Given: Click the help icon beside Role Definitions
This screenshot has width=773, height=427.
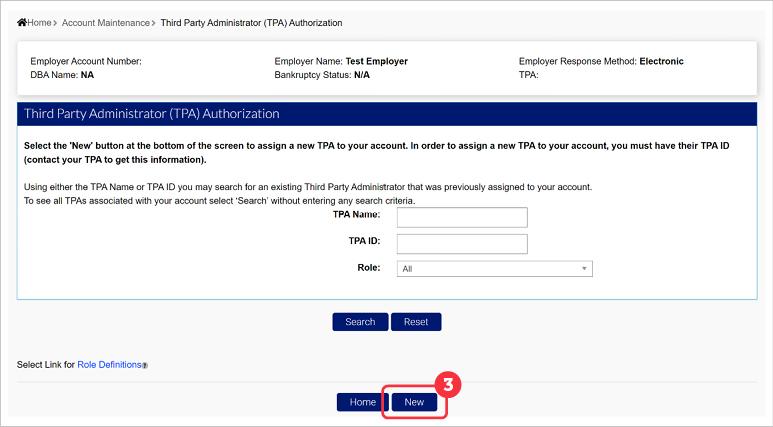Looking at the screenshot, I should (145, 366).
